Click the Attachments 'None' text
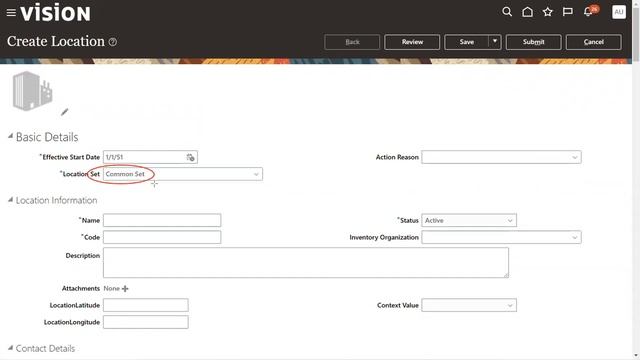This screenshot has width=640, height=360. pos(111,289)
